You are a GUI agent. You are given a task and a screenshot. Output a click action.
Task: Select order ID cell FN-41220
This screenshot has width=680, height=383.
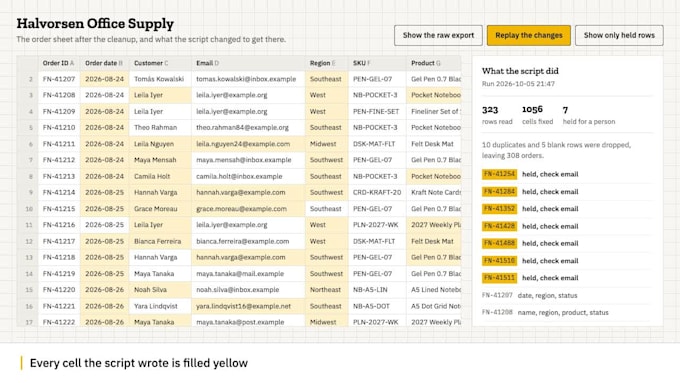[x=59, y=290]
